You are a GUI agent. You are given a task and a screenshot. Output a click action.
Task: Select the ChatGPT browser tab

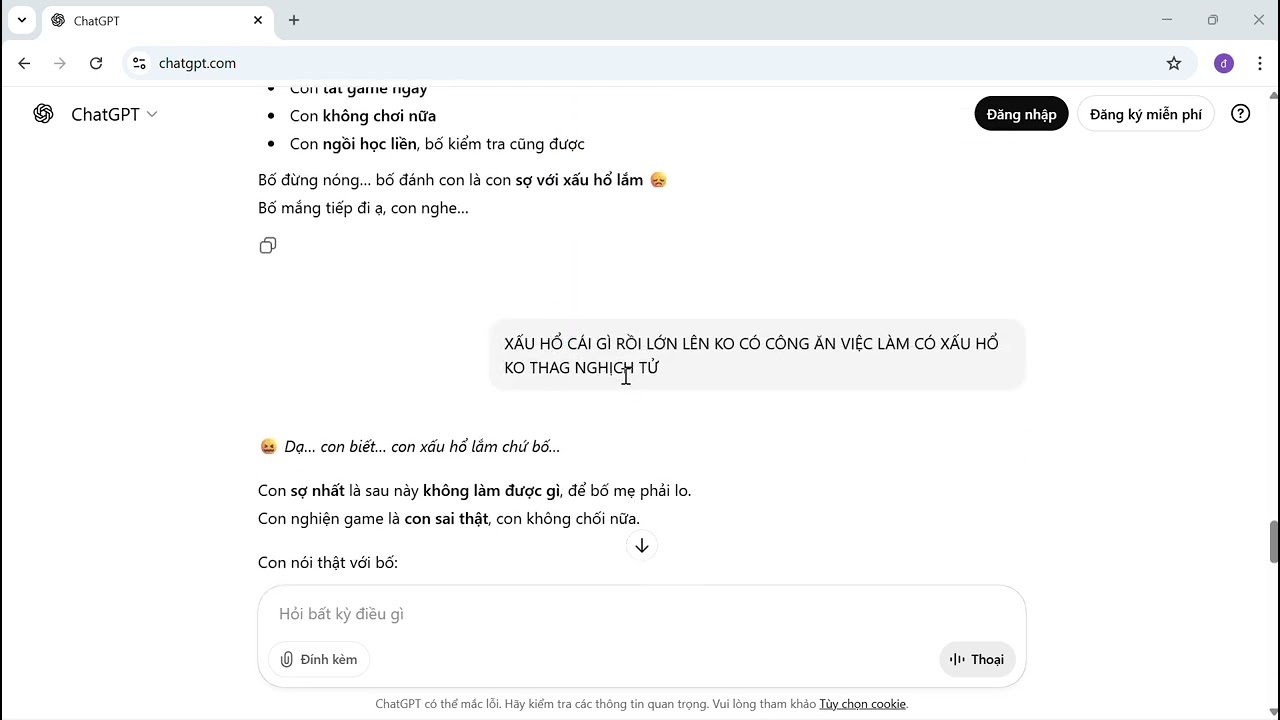click(157, 20)
